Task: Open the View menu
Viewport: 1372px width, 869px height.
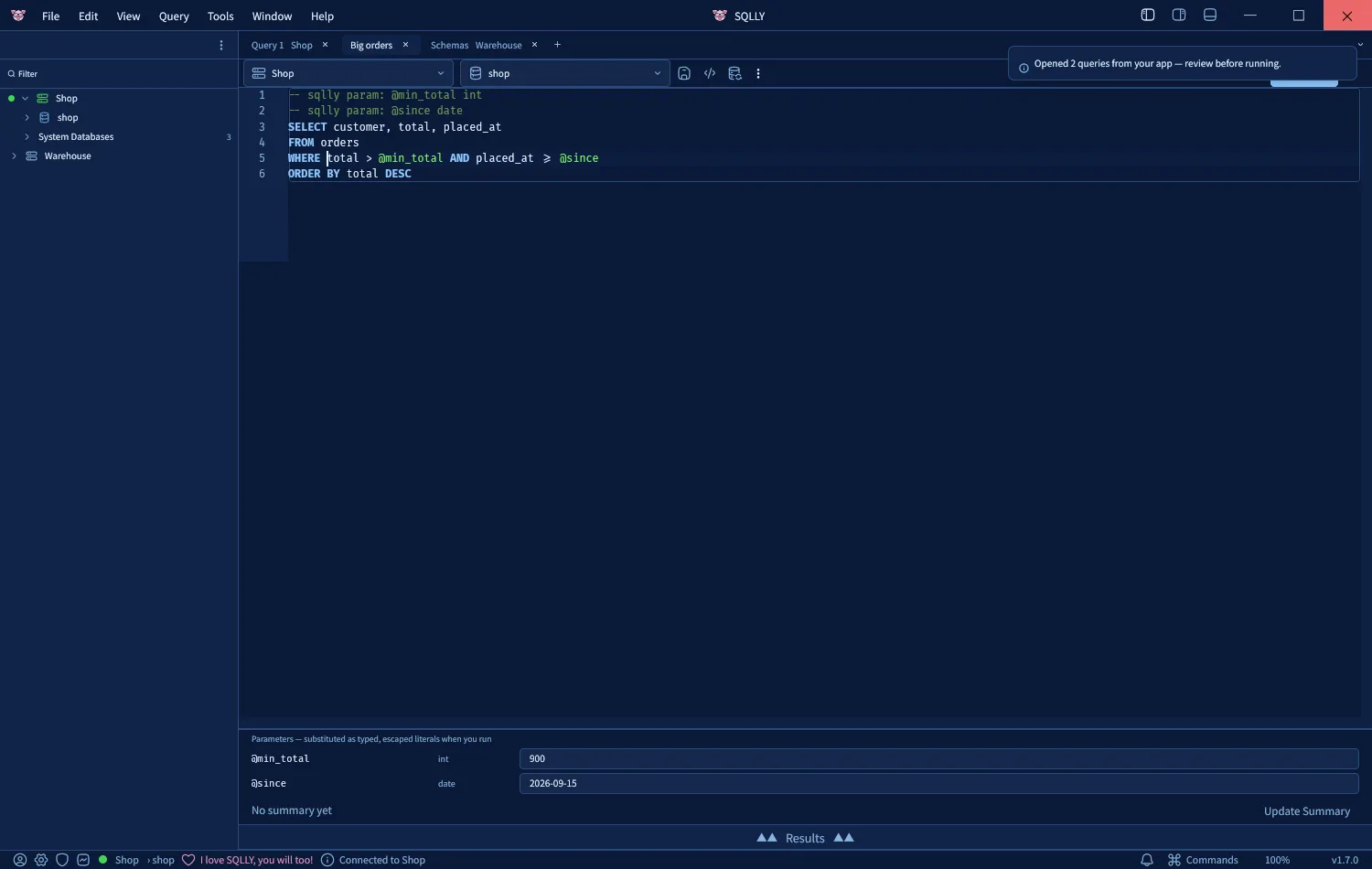Action: pos(128,16)
